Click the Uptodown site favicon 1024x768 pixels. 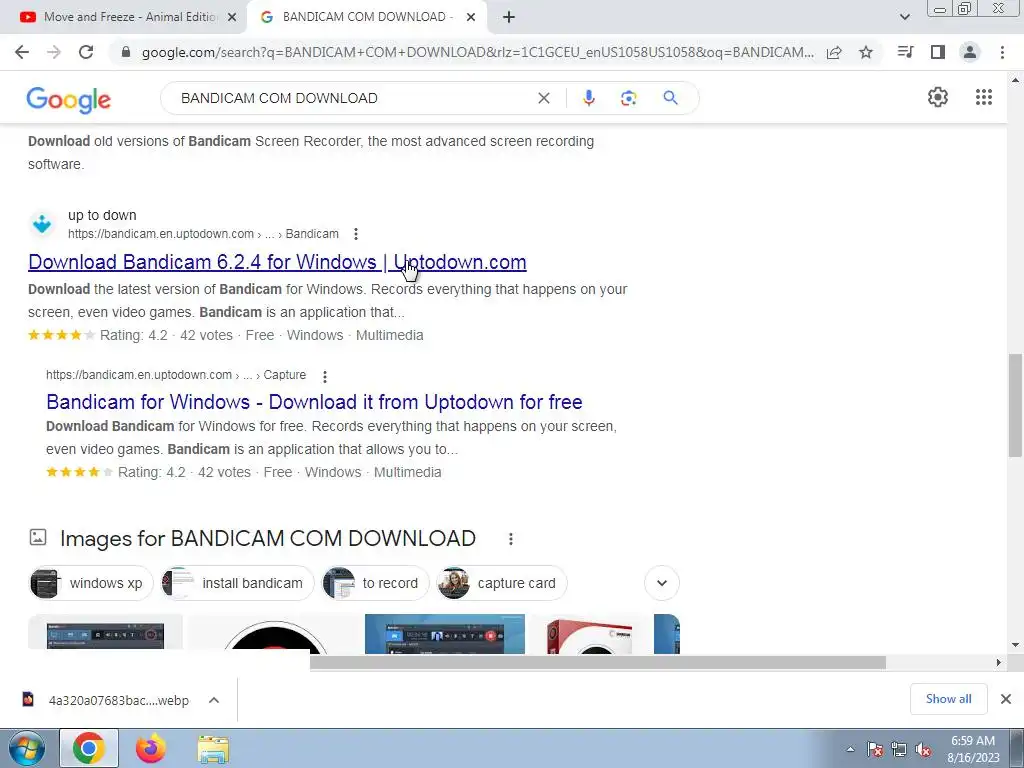(x=42, y=224)
